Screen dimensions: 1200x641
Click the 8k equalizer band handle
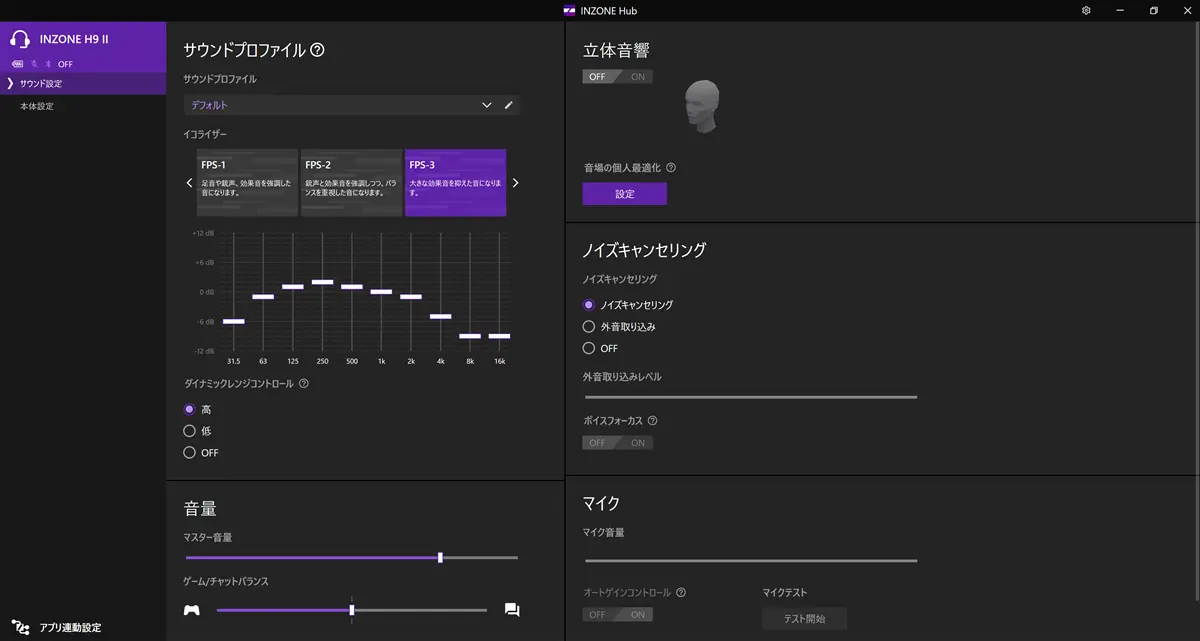[470, 336]
